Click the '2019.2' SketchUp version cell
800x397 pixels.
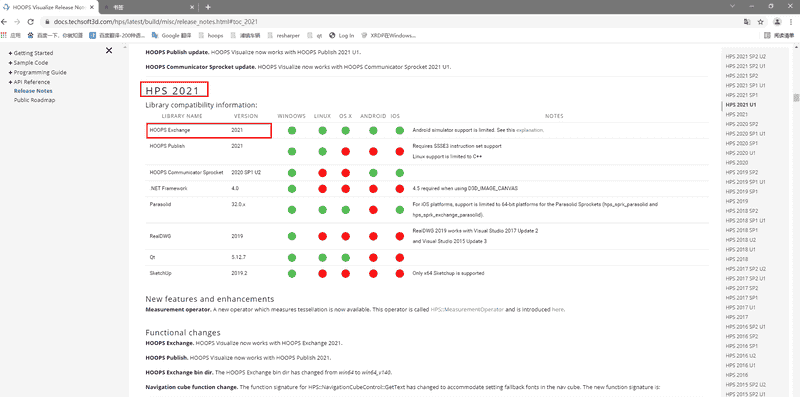[x=239, y=273]
